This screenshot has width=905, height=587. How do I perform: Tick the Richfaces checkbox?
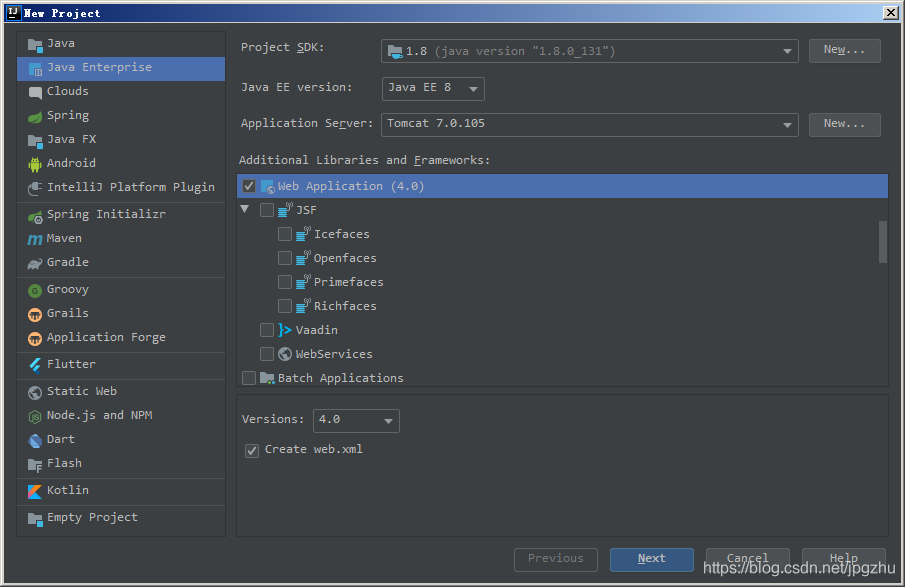tap(285, 306)
